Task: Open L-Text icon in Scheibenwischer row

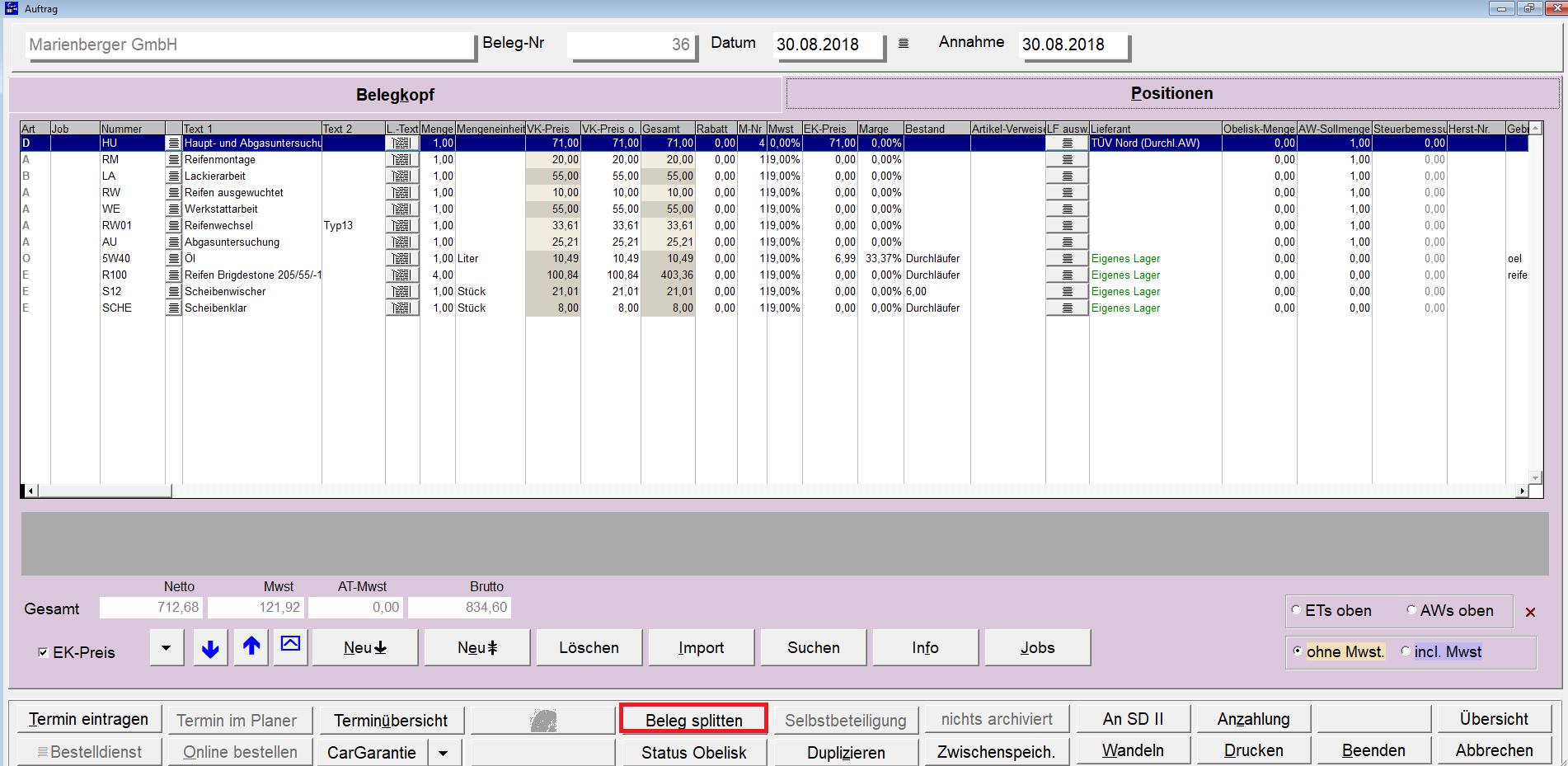Action: 402,292
